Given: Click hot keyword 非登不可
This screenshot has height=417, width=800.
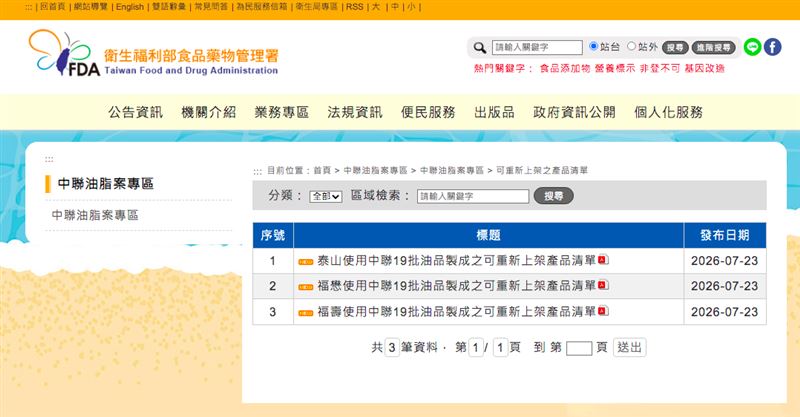Looking at the screenshot, I should tap(660, 68).
